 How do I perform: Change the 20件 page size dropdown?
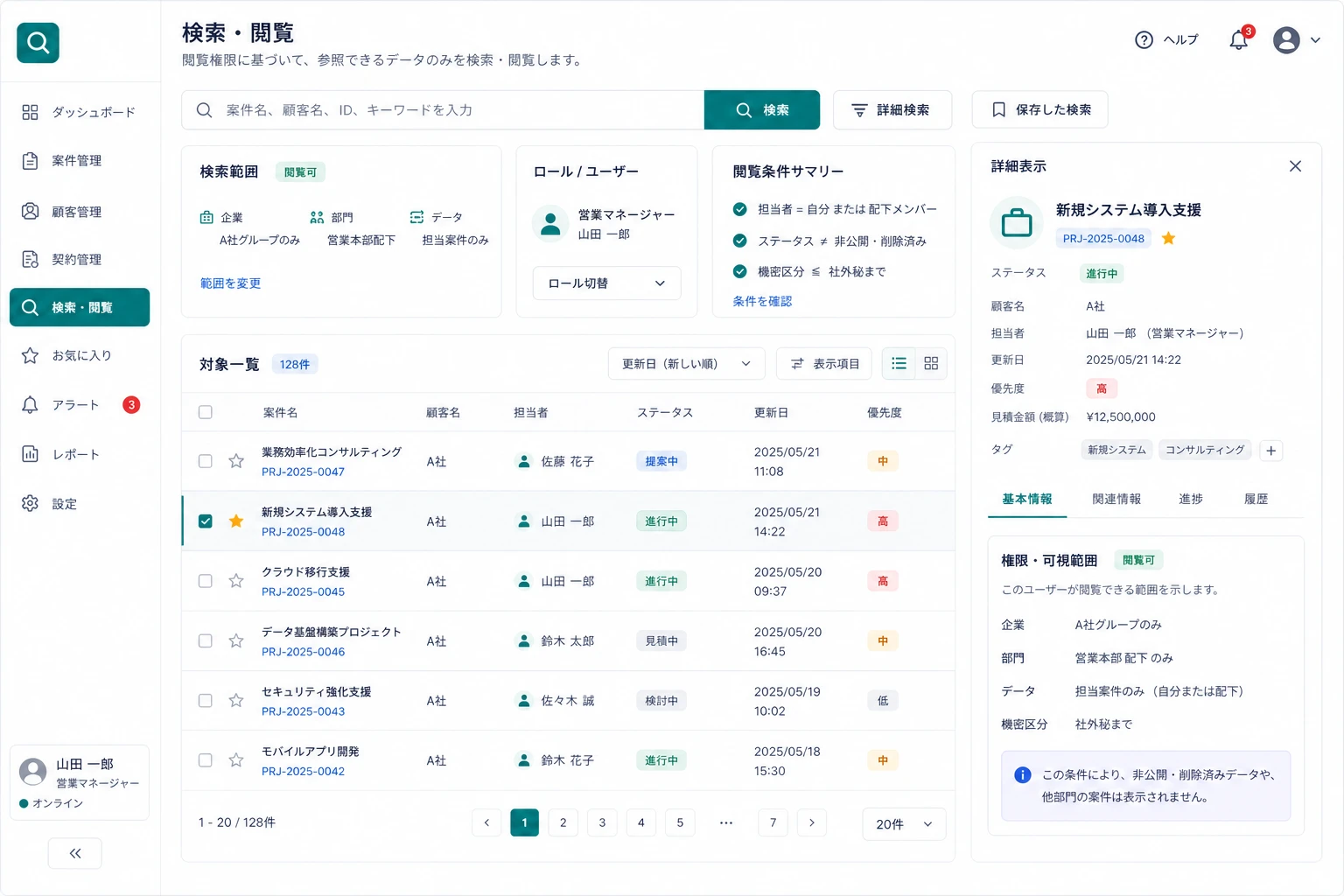(x=904, y=824)
